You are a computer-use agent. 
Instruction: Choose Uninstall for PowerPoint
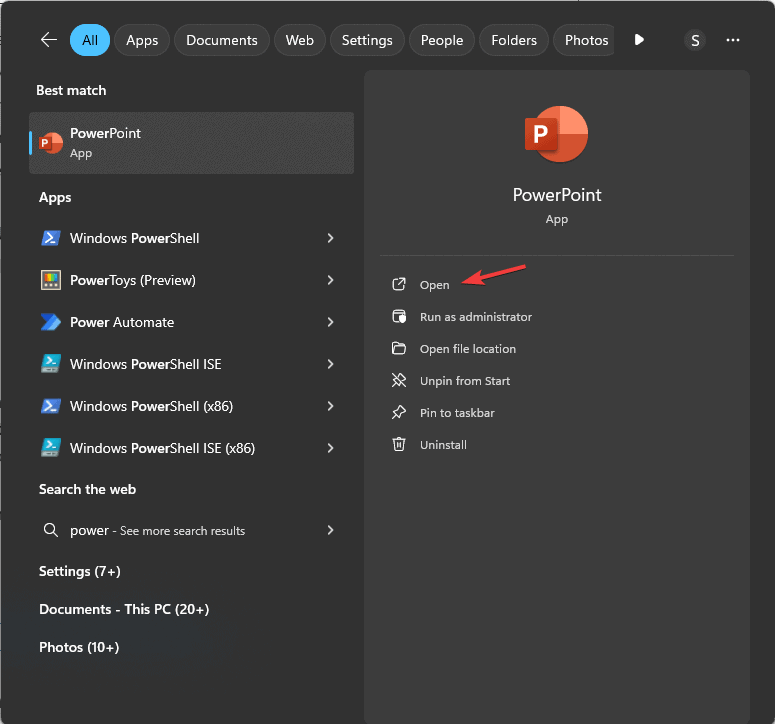click(443, 445)
